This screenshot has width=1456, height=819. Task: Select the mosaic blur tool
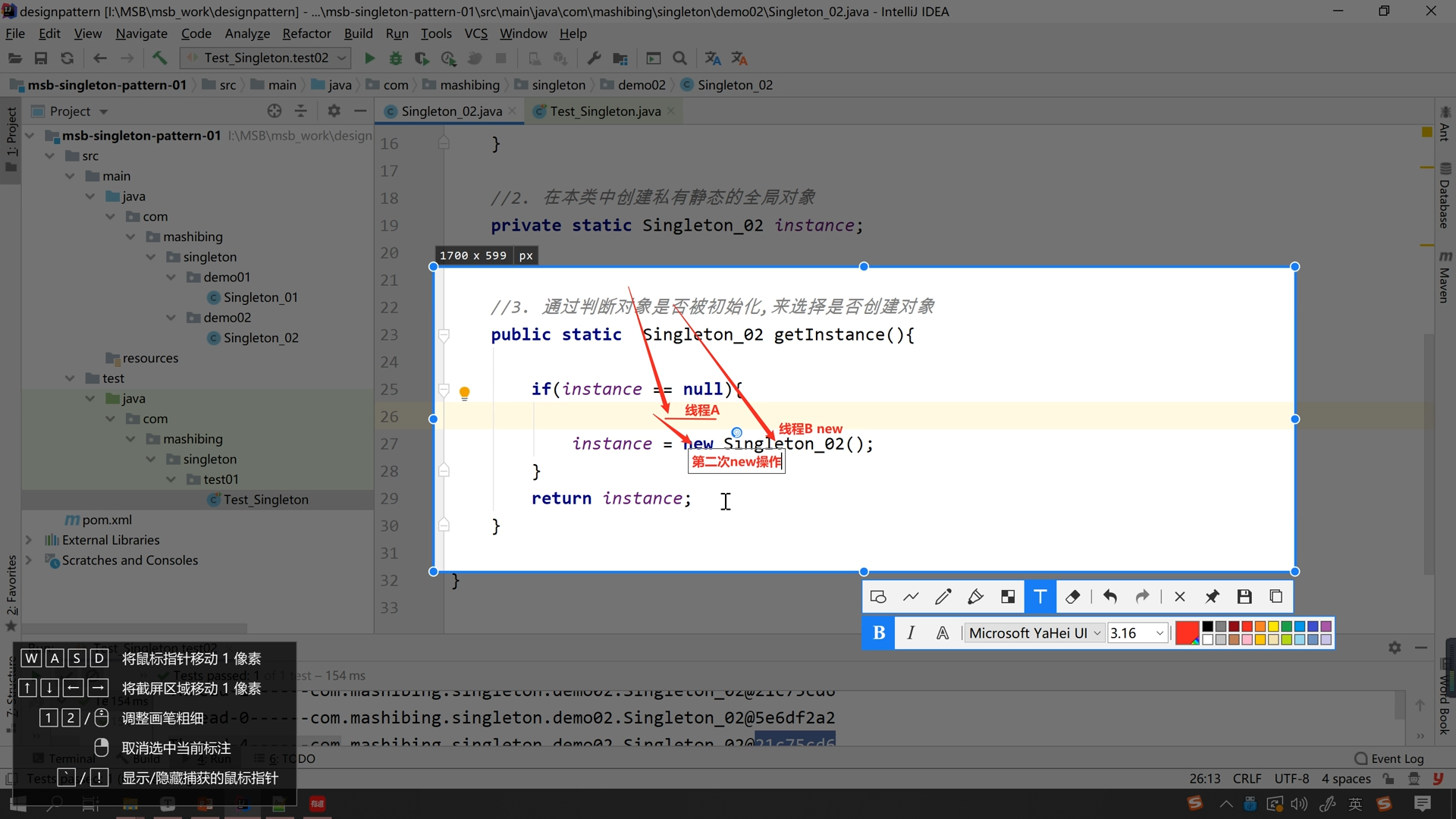pyautogui.click(x=1008, y=597)
